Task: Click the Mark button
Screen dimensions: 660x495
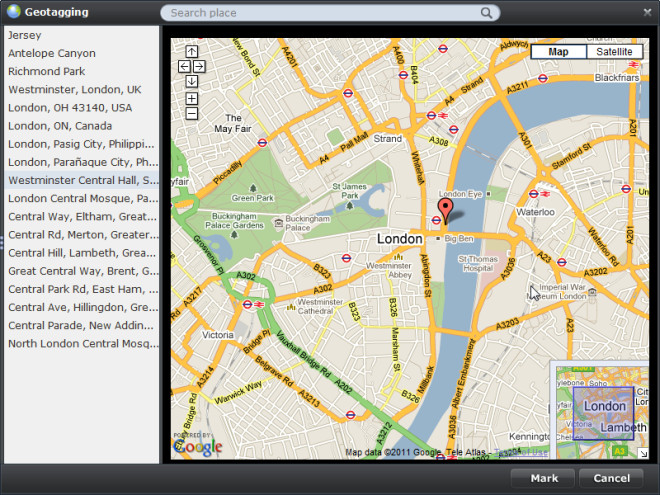Action: [x=543, y=478]
